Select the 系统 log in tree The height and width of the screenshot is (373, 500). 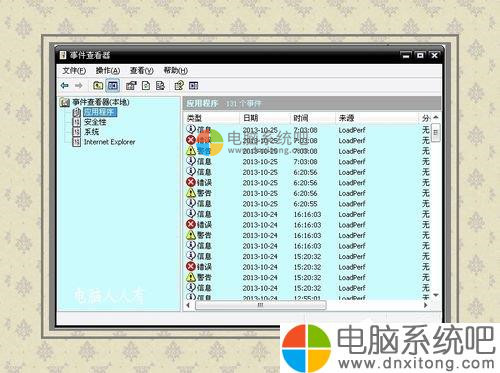tap(91, 132)
